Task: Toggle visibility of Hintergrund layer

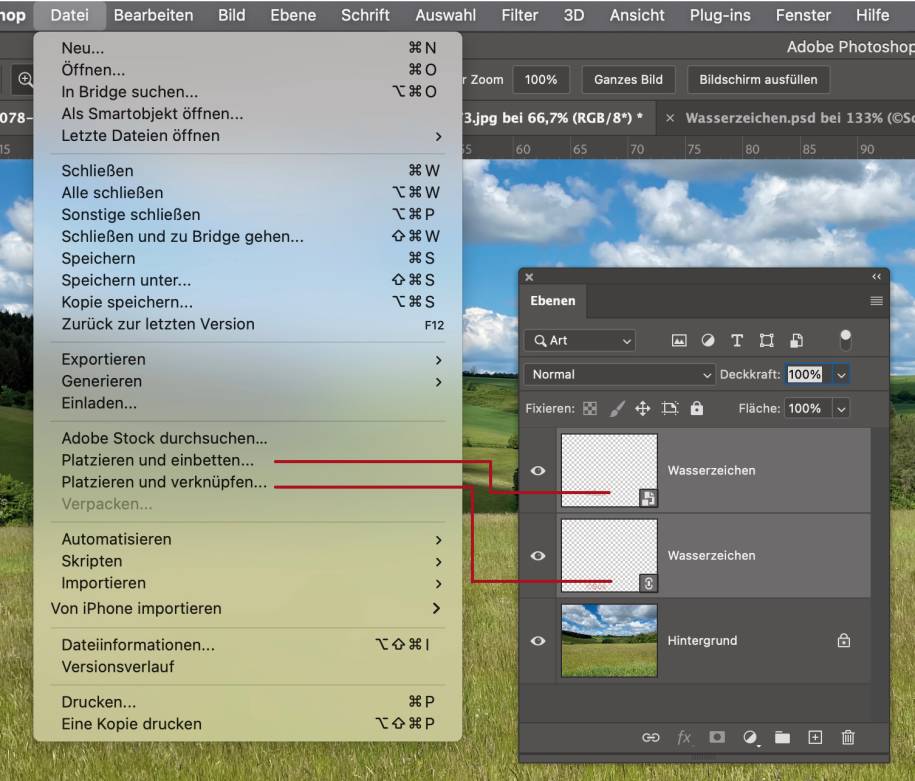Action: (538, 641)
